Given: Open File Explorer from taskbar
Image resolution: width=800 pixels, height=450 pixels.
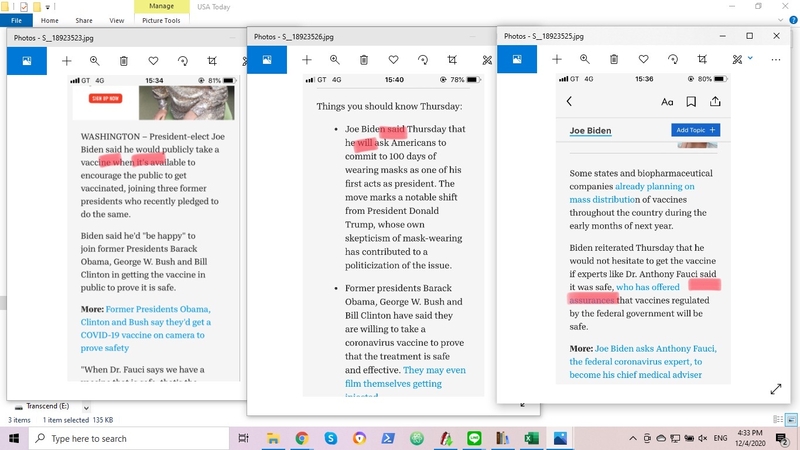Looking at the screenshot, I should click(273, 438).
